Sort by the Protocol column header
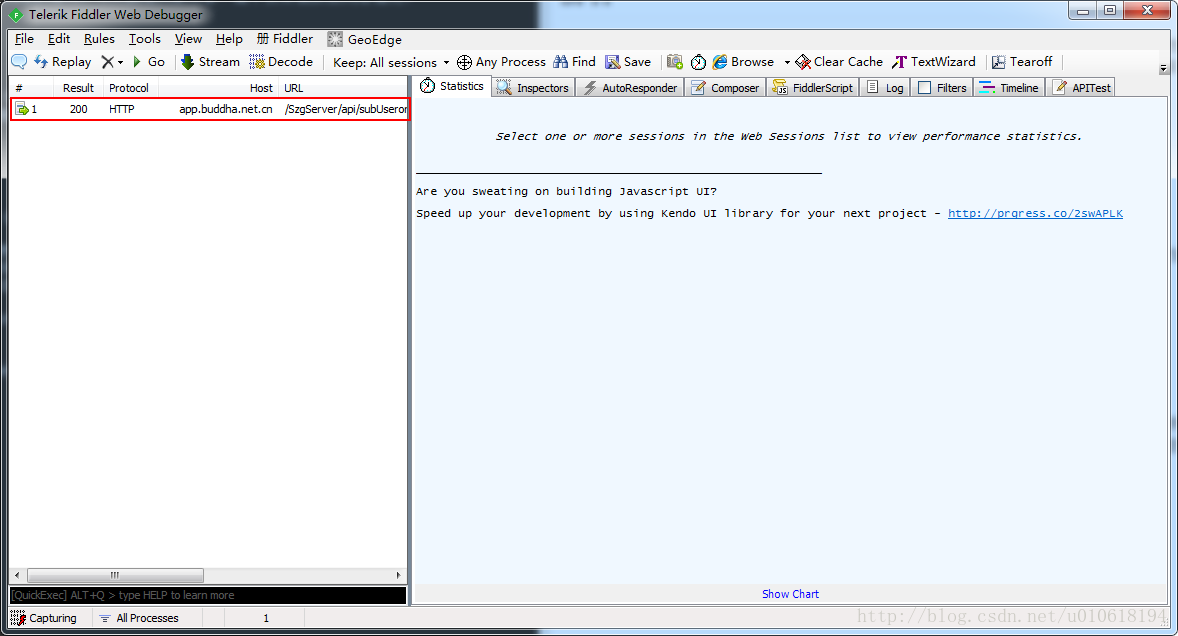The height and width of the screenshot is (636, 1178). 129,88
